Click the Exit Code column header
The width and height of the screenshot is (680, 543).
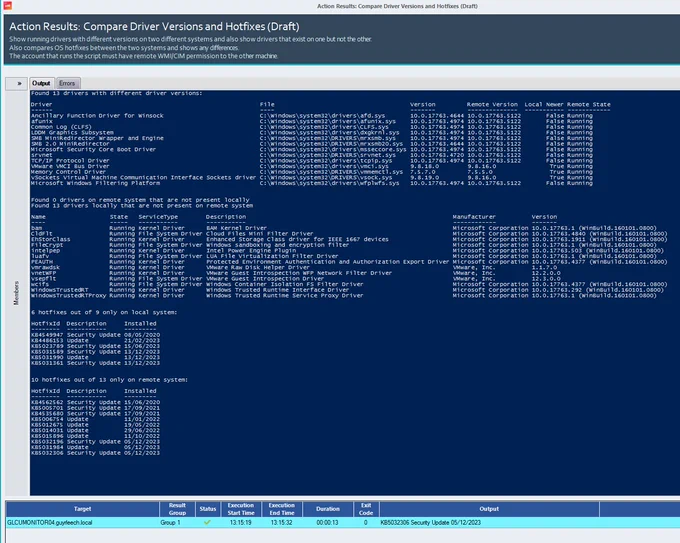[366, 509]
